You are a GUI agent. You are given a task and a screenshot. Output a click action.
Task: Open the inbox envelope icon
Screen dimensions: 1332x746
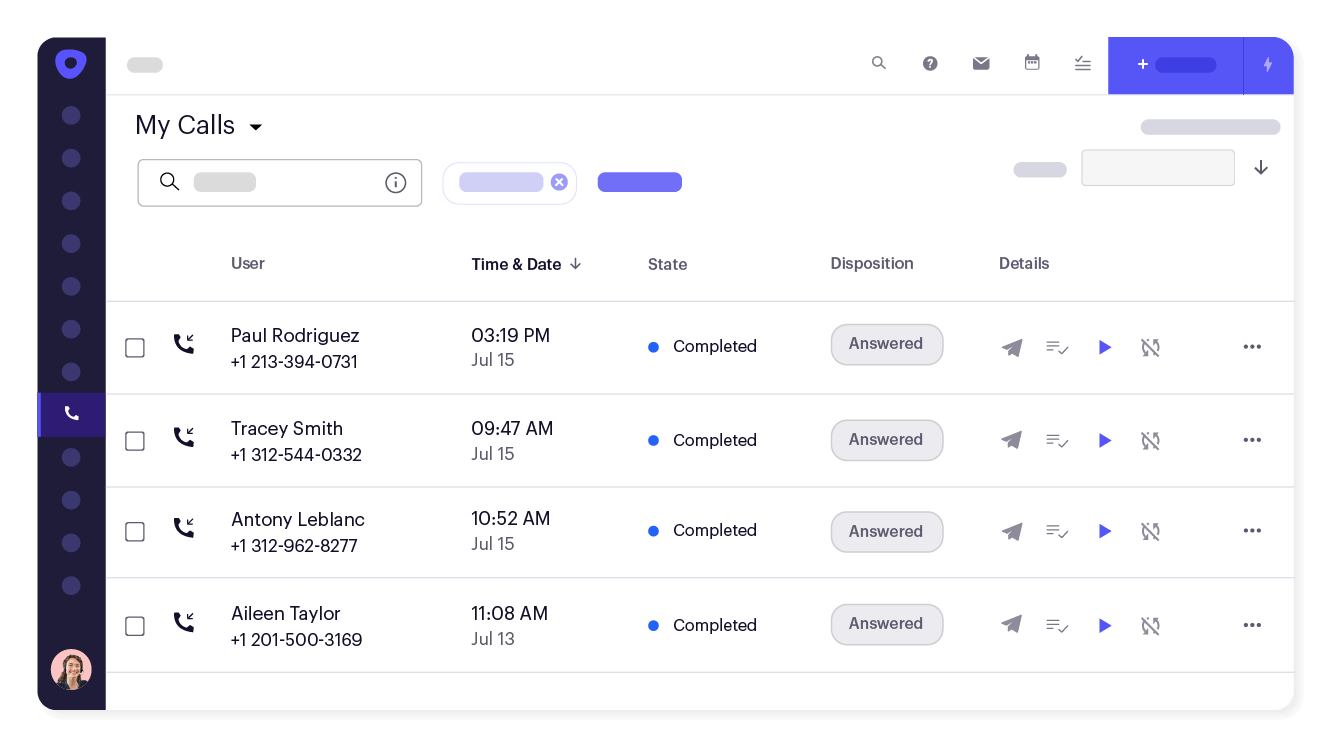(981, 63)
